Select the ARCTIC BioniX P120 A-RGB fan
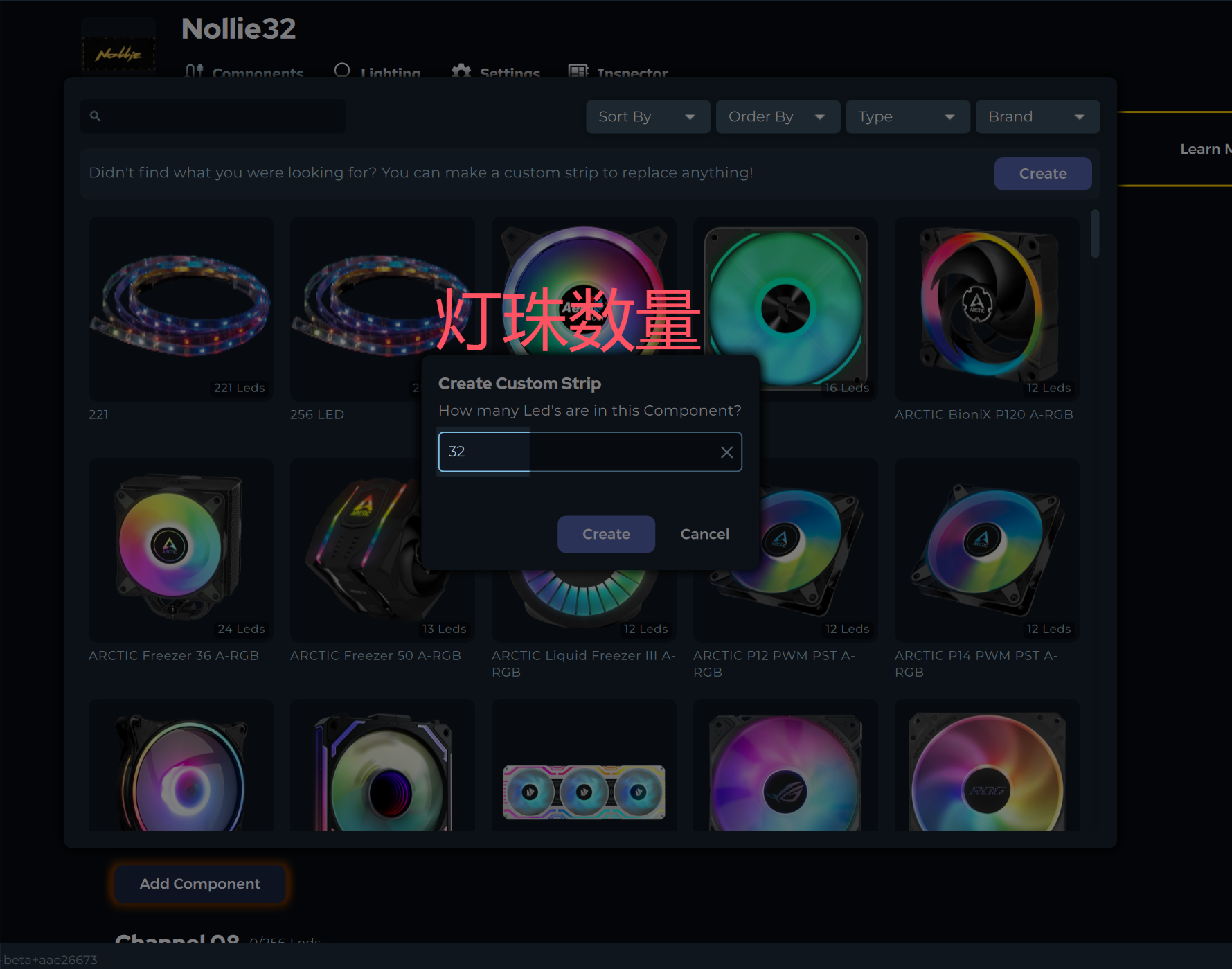The height and width of the screenshot is (969, 1232). pos(987,309)
